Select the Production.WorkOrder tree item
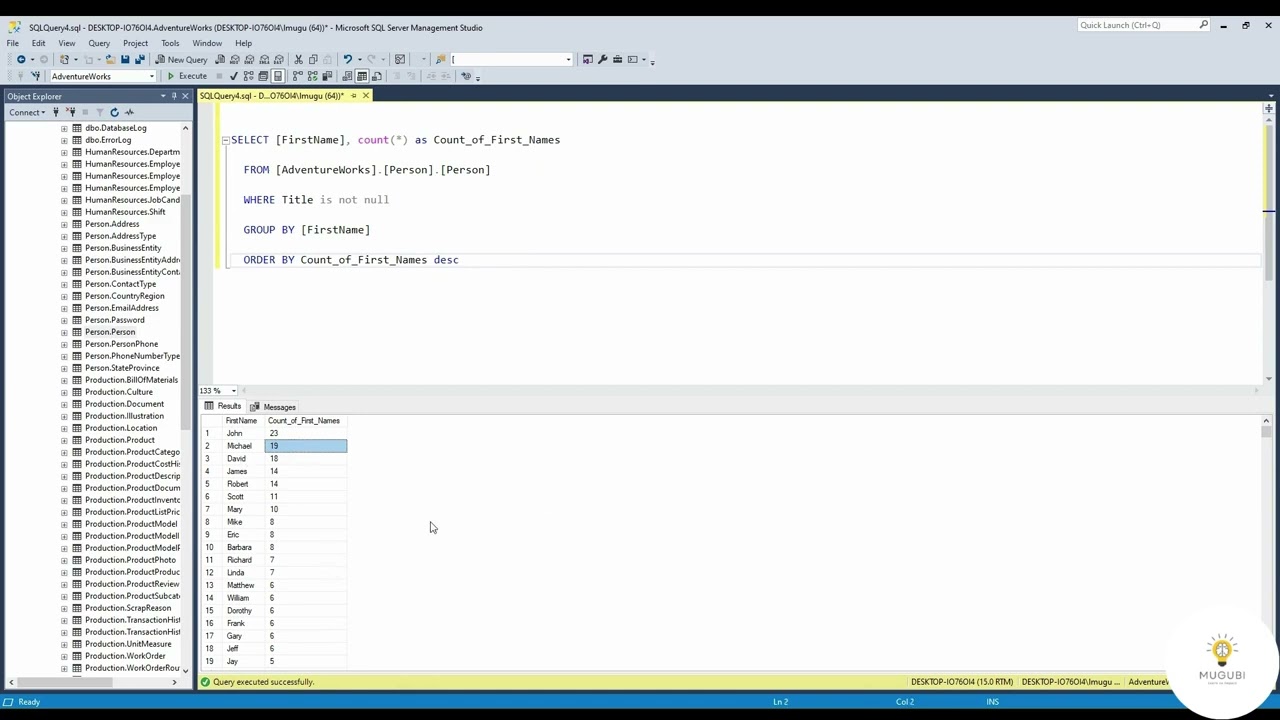The image size is (1280, 720). click(125, 656)
